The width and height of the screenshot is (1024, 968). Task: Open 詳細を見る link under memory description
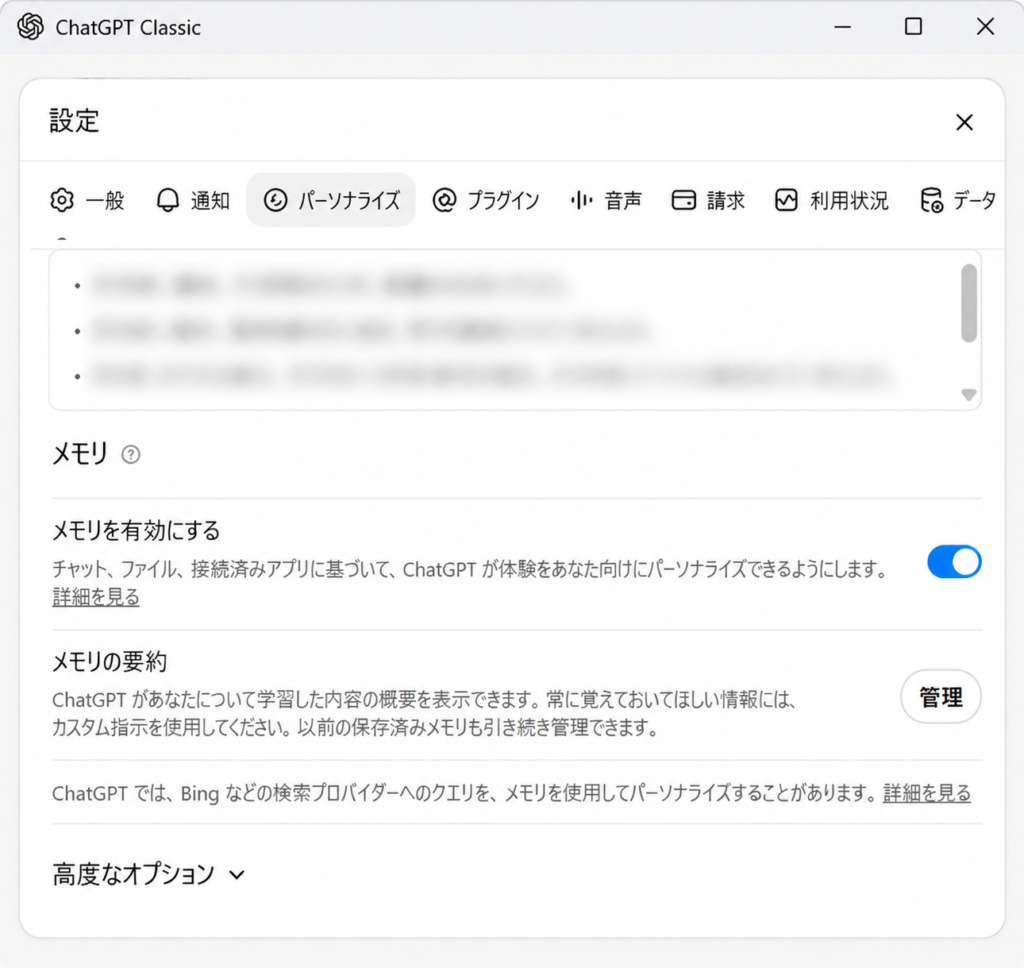95,596
